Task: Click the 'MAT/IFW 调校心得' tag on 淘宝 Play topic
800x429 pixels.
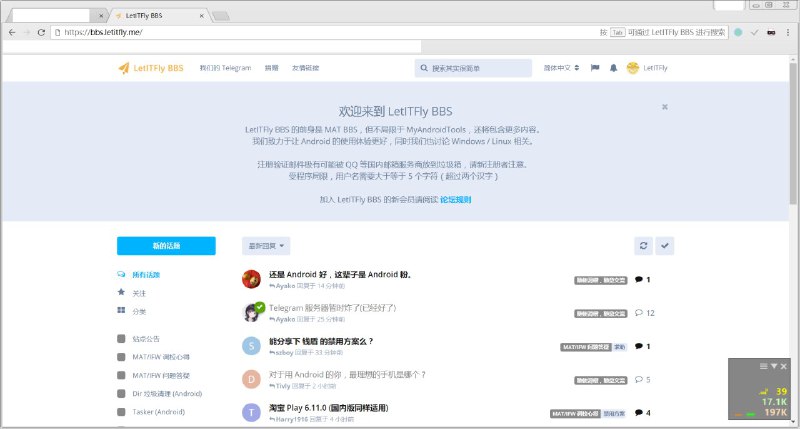Action: coord(576,414)
